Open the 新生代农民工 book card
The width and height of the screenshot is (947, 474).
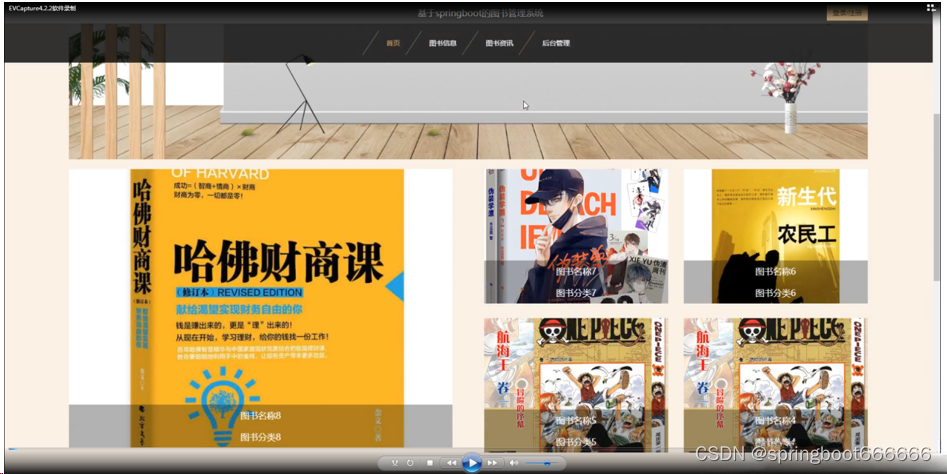coord(775,236)
